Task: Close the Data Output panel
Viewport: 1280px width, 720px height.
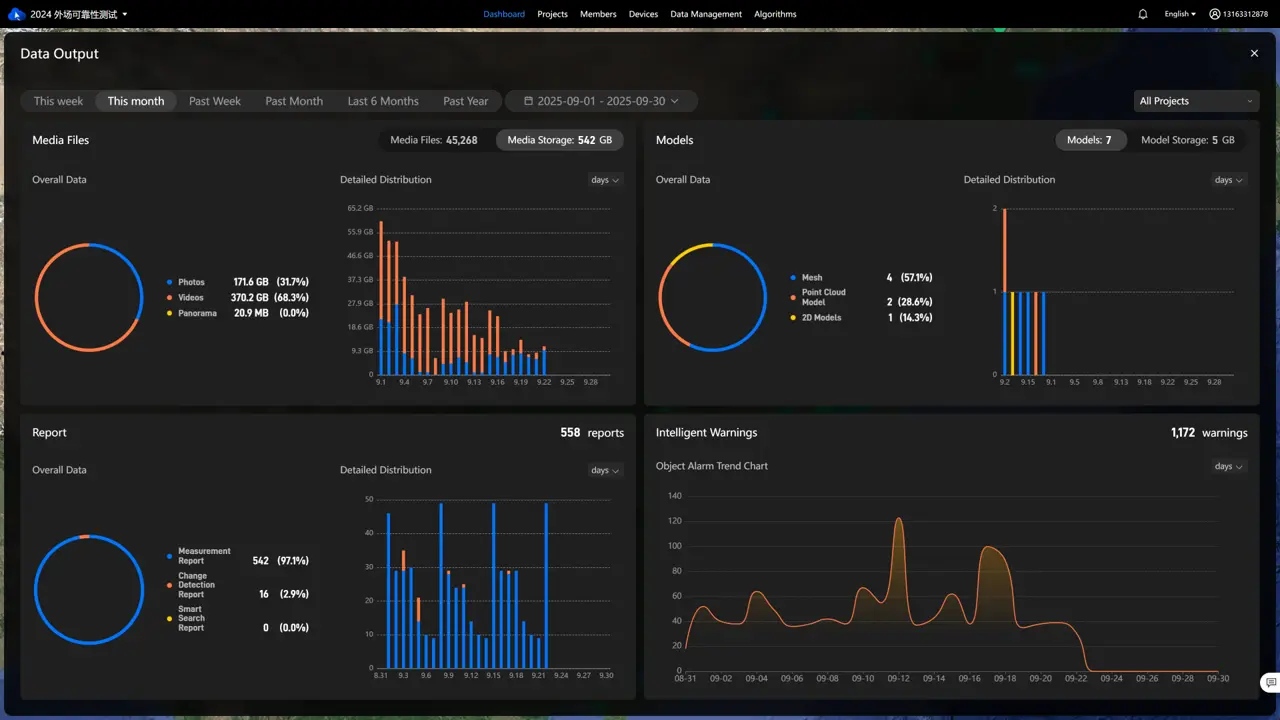Action: tap(1254, 54)
